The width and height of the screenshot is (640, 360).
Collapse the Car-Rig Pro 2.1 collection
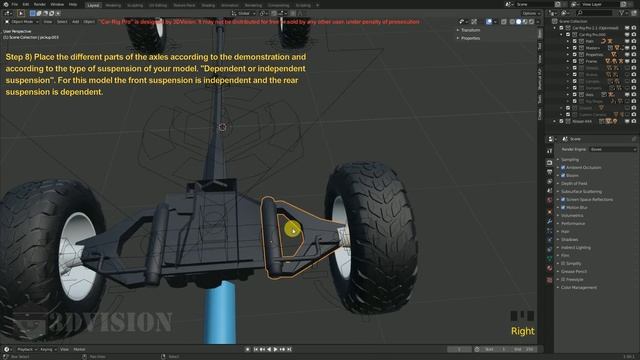[555, 28]
